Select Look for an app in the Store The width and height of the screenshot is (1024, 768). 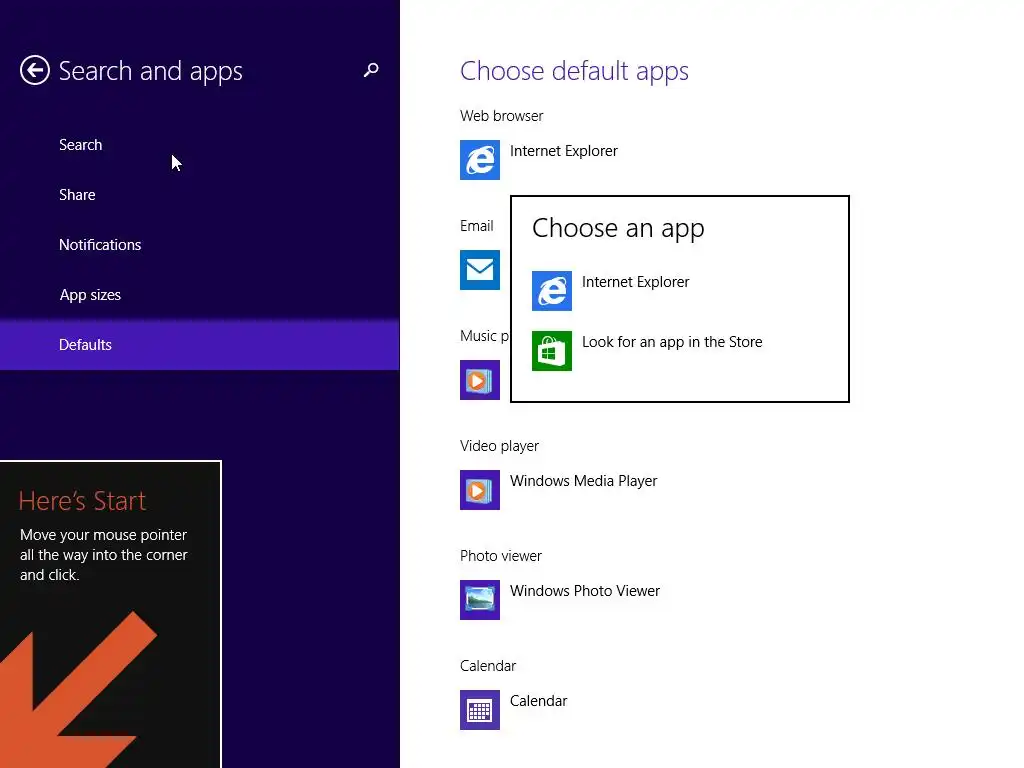coord(672,342)
